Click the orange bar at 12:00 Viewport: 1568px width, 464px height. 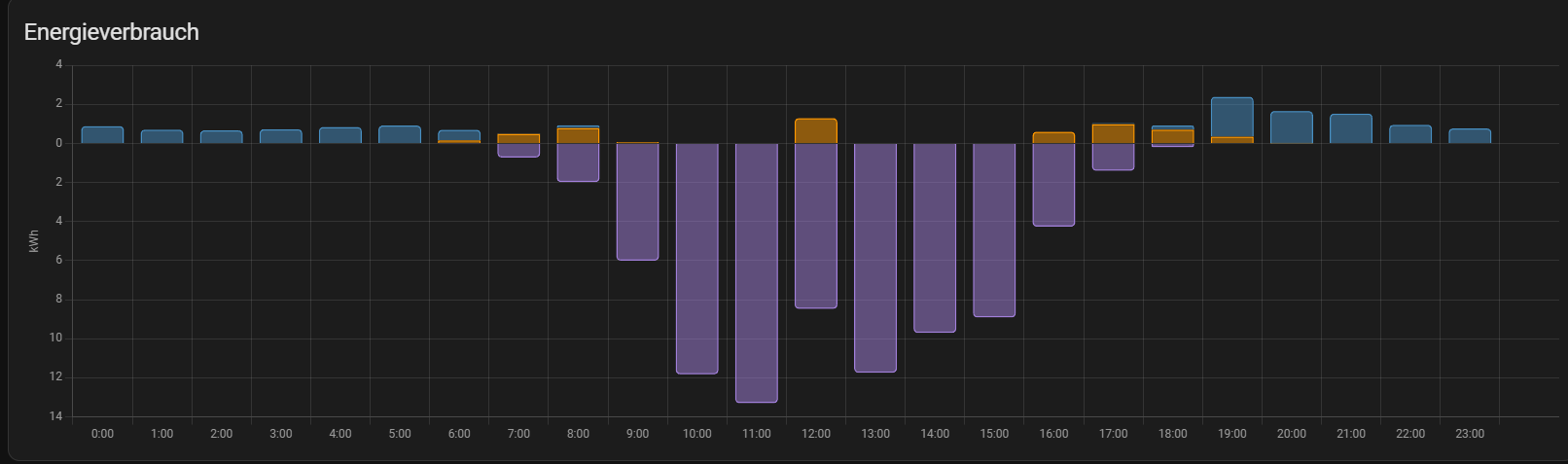[816, 131]
